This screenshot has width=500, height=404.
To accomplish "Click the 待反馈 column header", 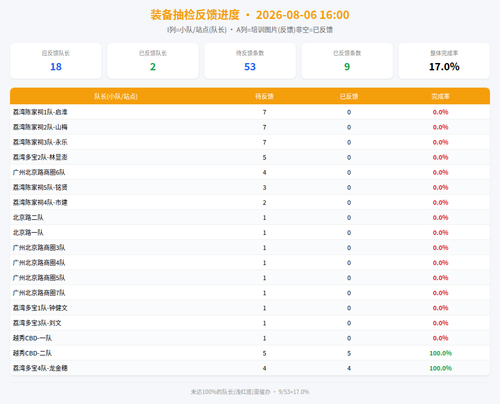I will coord(264,97).
